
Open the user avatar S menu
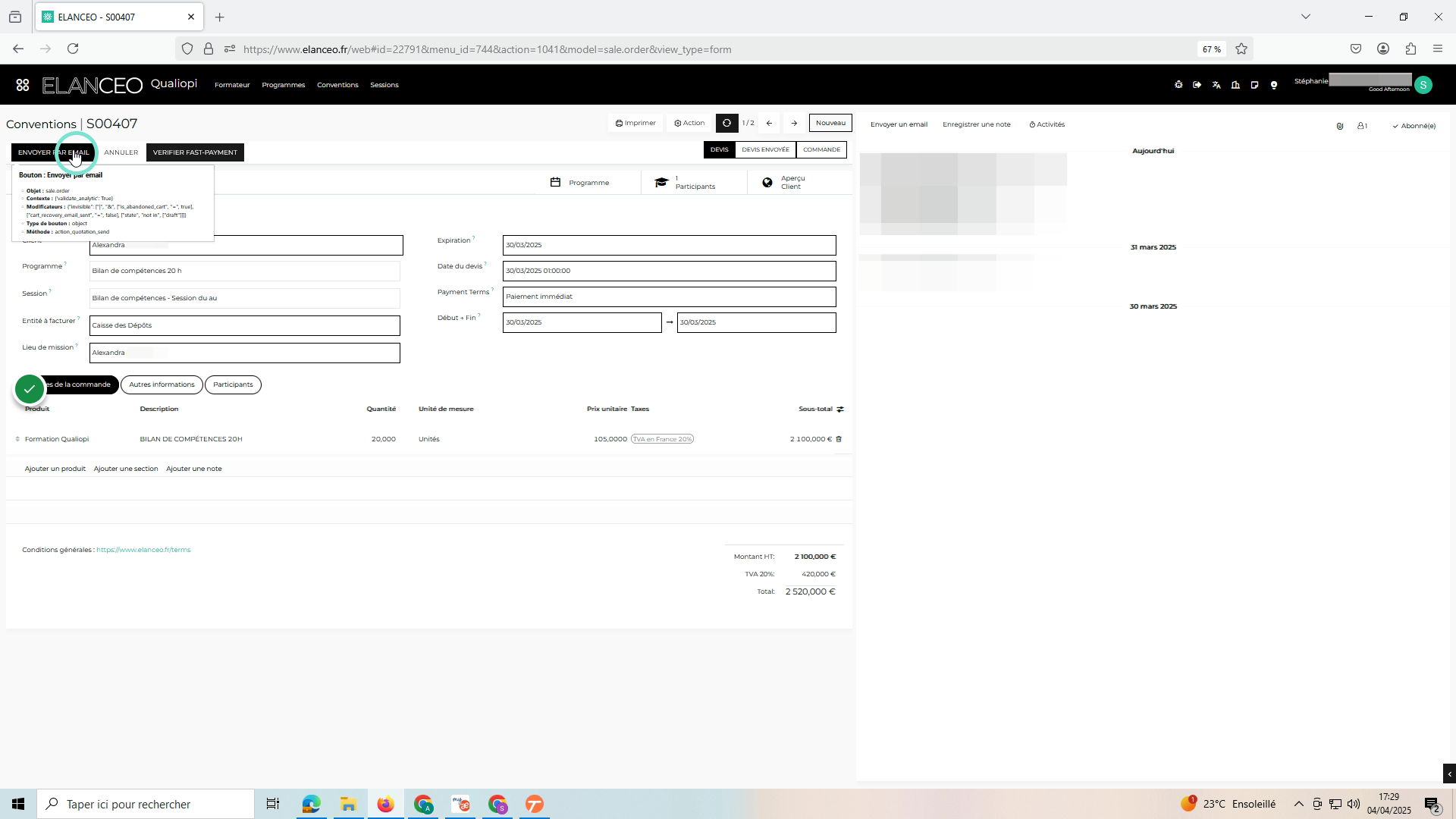pyautogui.click(x=1423, y=86)
